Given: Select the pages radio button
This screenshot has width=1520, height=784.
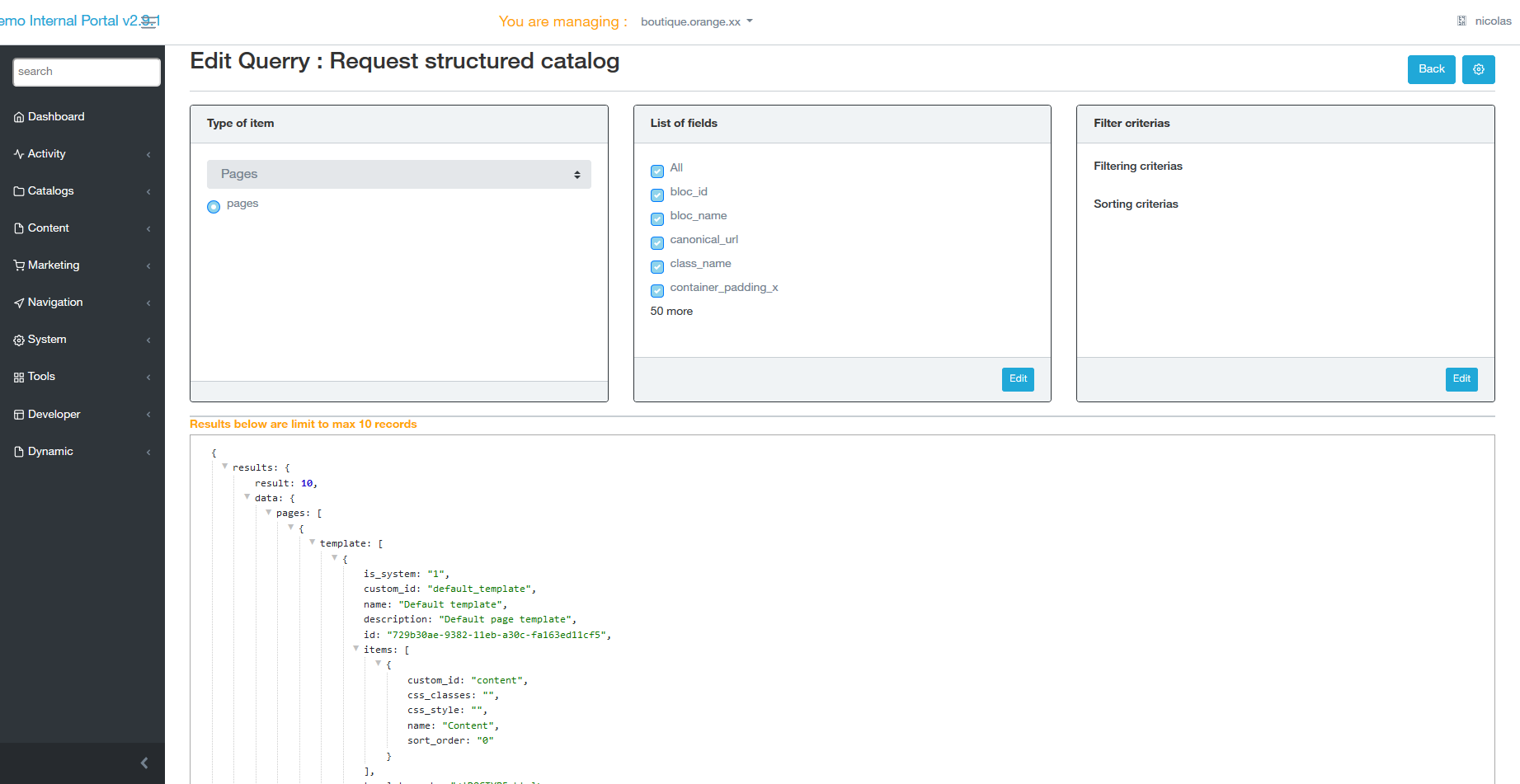Looking at the screenshot, I should 214,207.
